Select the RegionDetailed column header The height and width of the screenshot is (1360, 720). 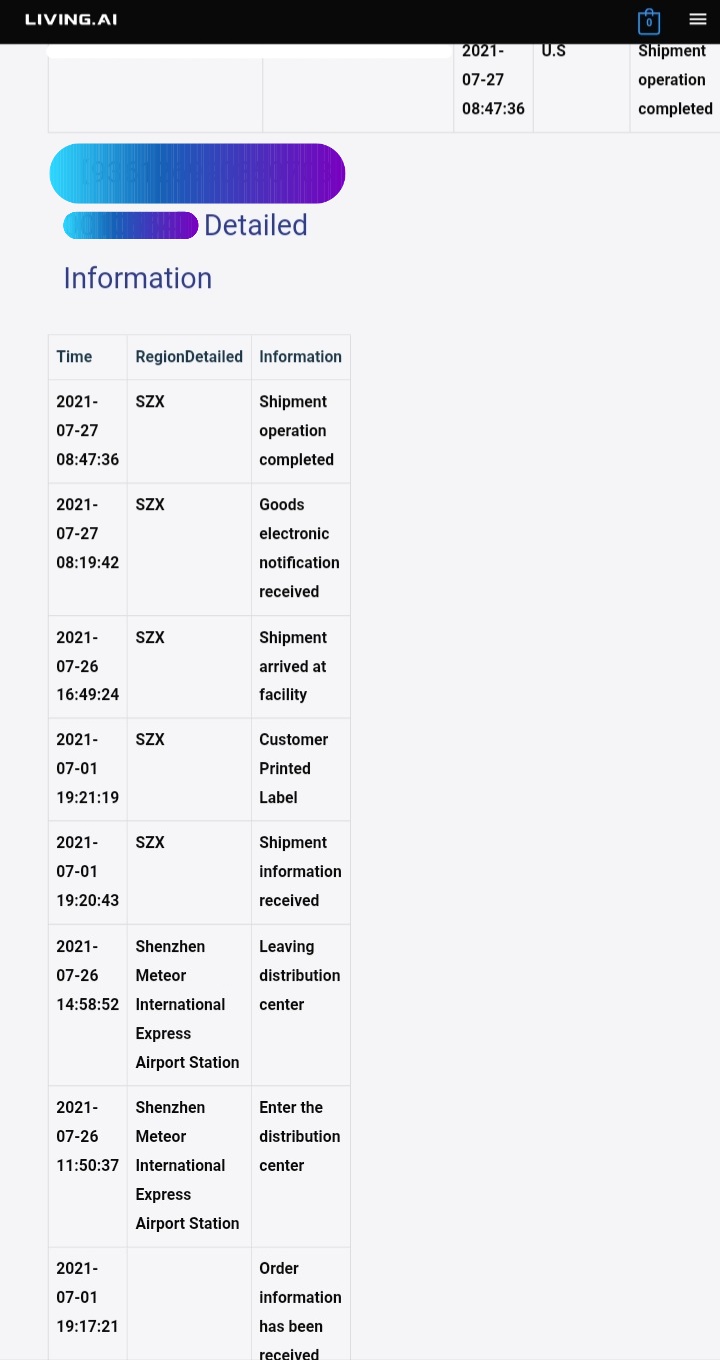[x=189, y=357]
